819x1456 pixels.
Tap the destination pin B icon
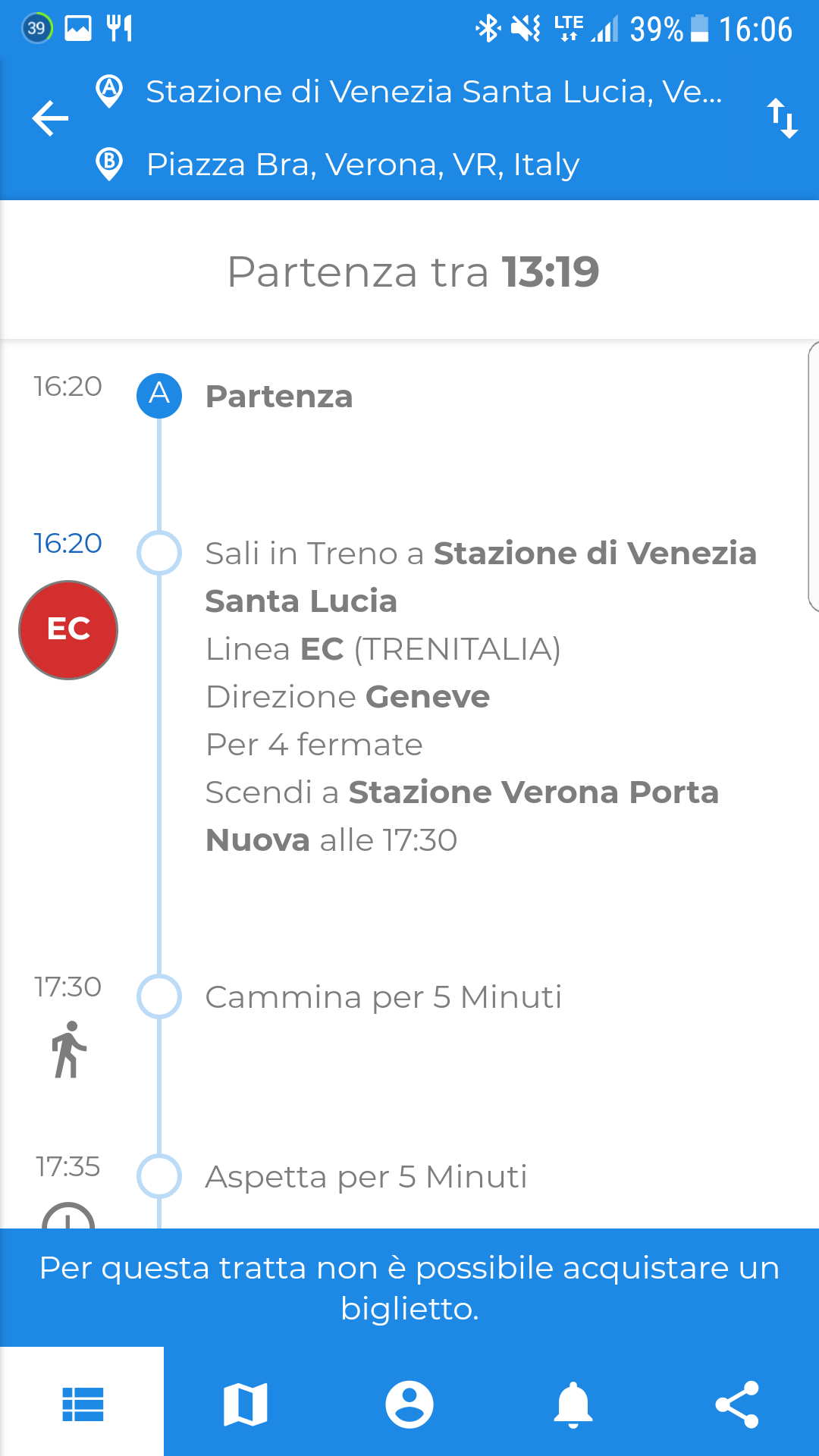pyautogui.click(x=110, y=164)
